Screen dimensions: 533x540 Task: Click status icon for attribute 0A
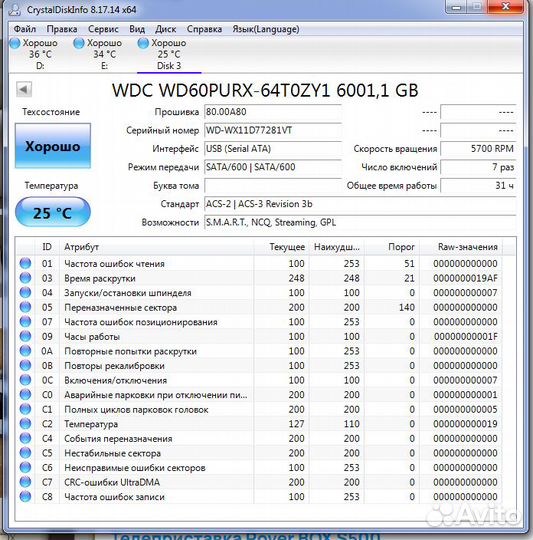(x=25, y=351)
